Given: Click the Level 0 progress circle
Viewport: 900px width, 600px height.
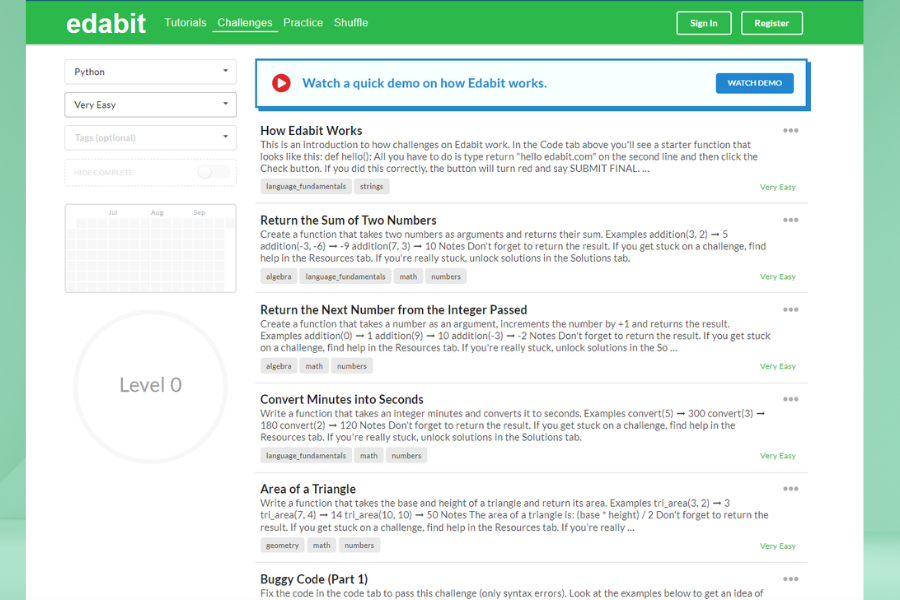Looking at the screenshot, I should point(150,385).
